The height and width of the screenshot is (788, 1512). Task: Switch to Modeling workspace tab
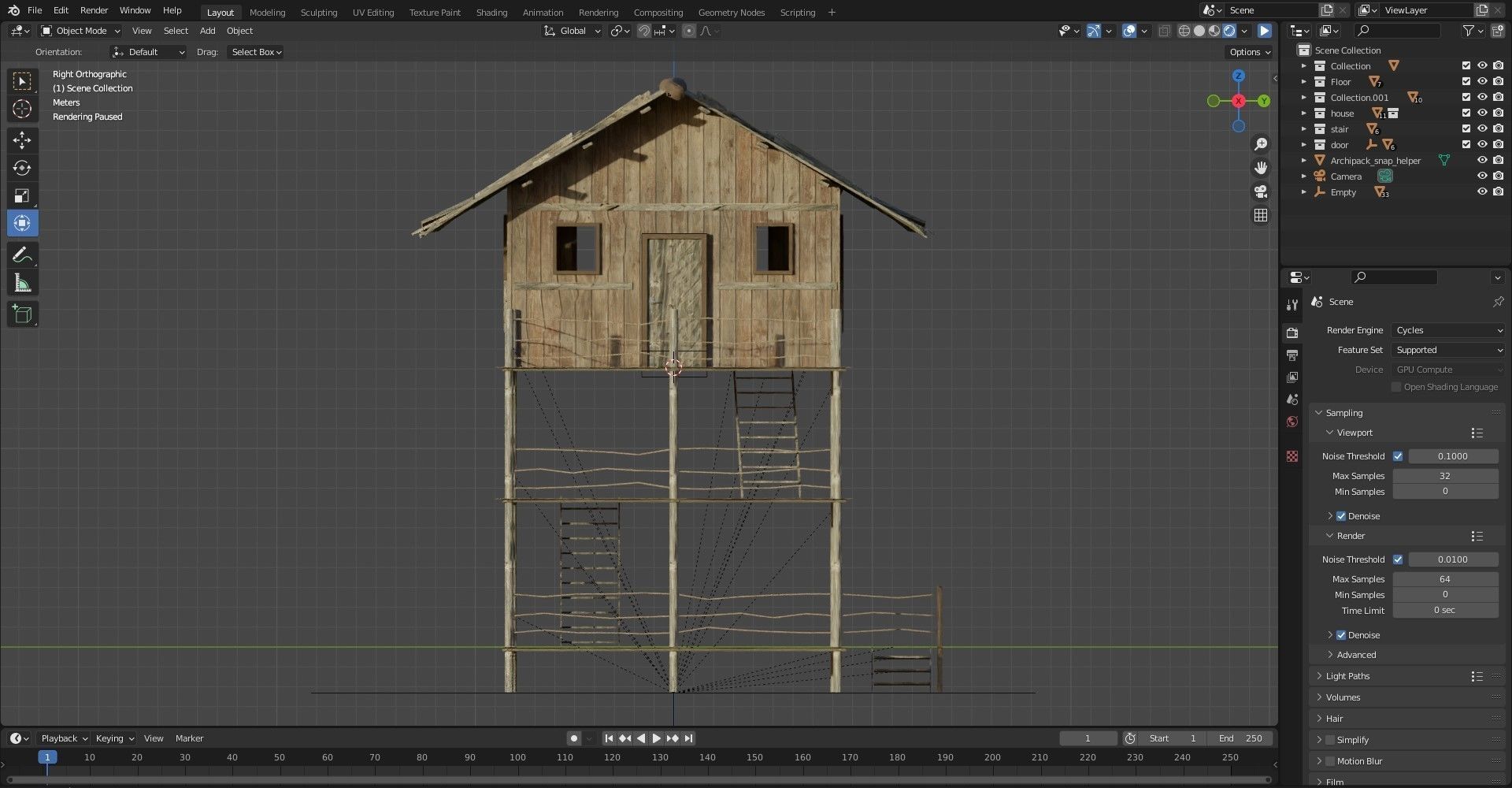pos(267,12)
